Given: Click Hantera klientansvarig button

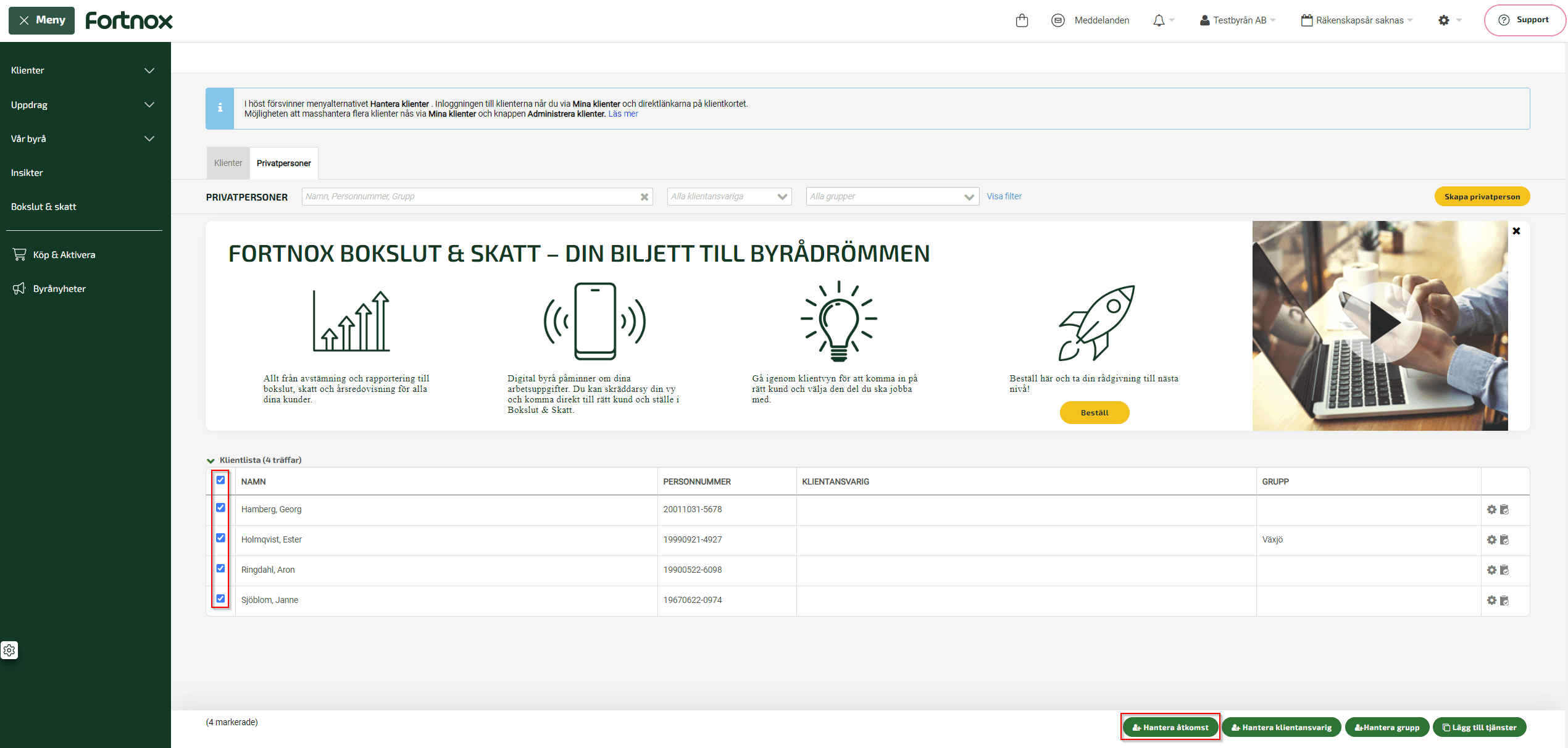Looking at the screenshot, I should tap(1282, 728).
